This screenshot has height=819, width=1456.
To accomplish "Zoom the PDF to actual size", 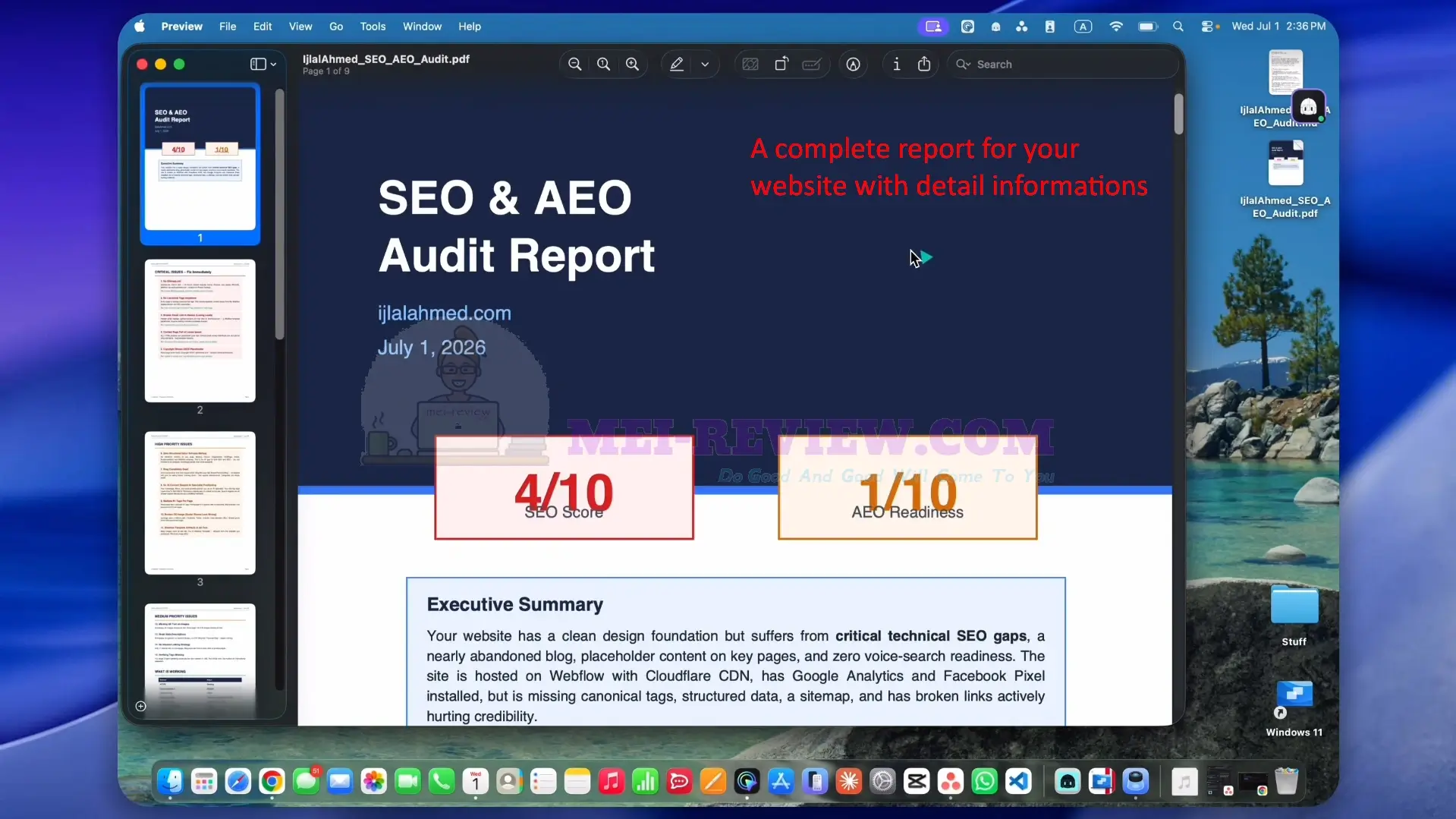I will 603,65.
